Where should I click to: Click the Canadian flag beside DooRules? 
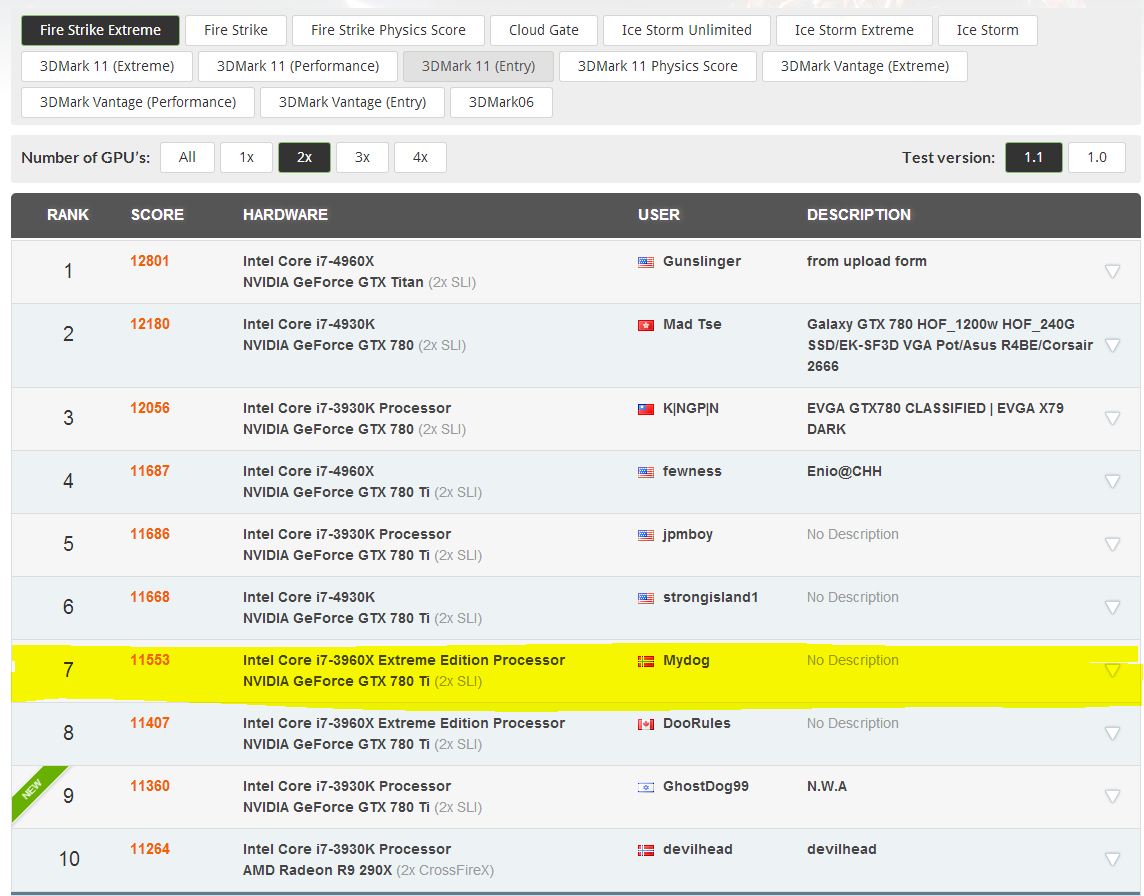coord(646,725)
